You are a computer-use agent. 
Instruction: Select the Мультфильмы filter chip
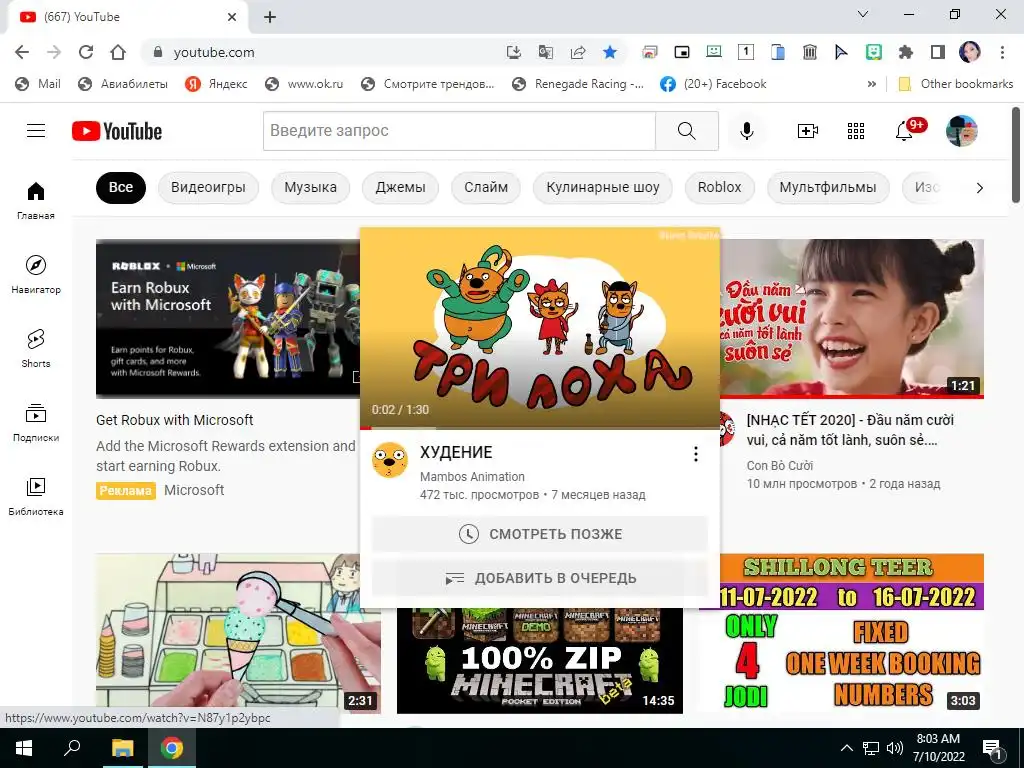(828, 187)
